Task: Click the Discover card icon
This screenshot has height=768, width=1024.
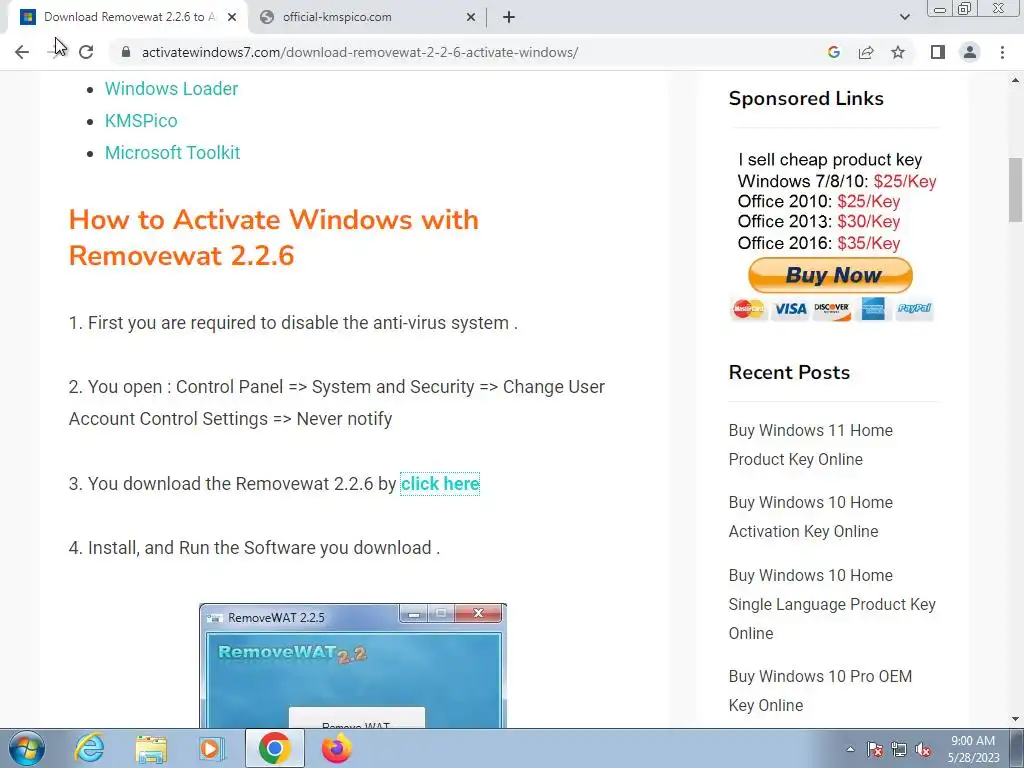Action: point(831,309)
